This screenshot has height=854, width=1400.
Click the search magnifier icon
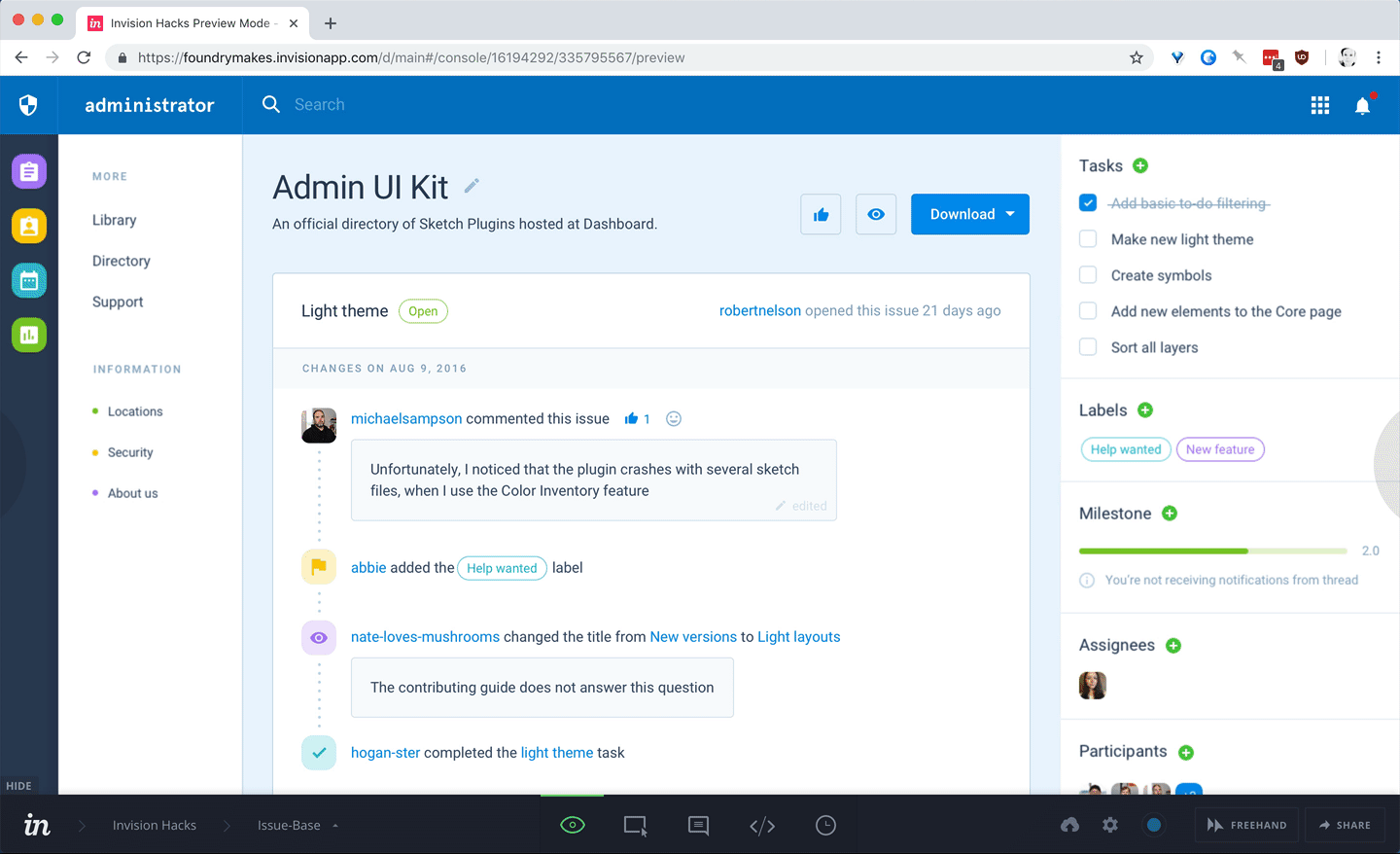[271, 104]
